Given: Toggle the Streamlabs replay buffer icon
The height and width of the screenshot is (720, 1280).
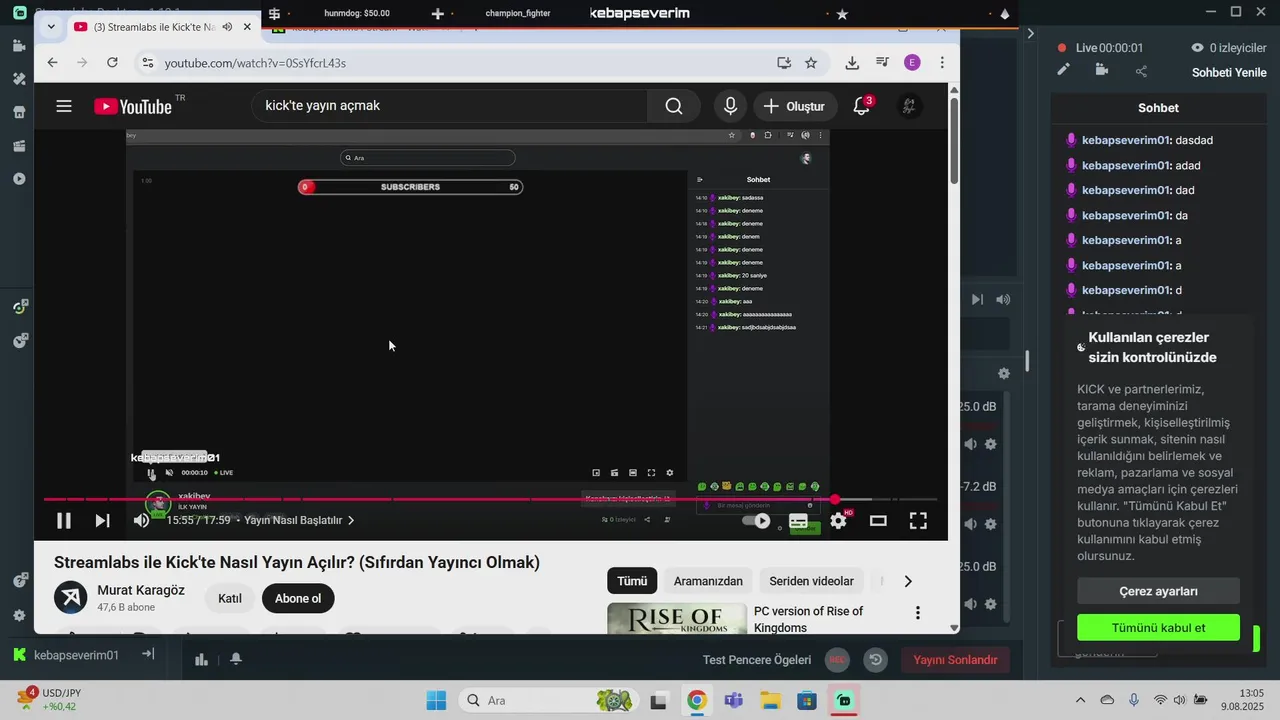Looking at the screenshot, I should pos(875,660).
